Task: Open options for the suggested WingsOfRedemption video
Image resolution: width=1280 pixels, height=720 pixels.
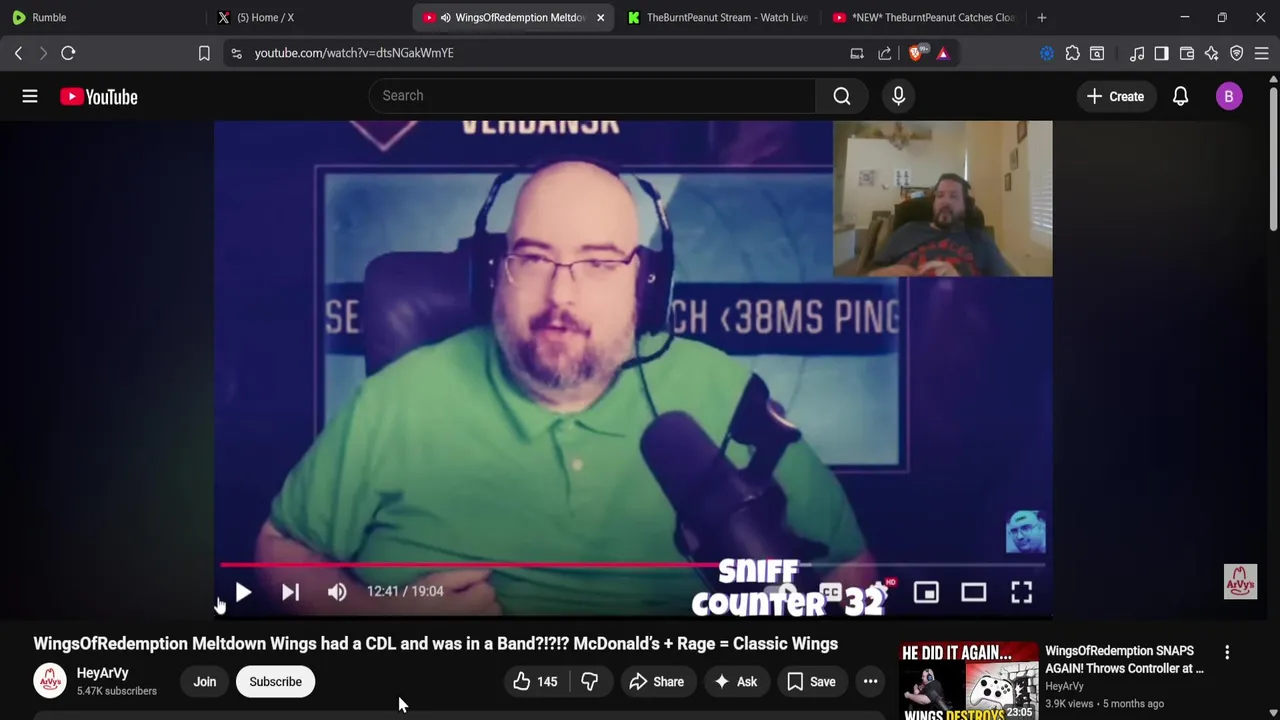Action: pyautogui.click(x=1227, y=652)
